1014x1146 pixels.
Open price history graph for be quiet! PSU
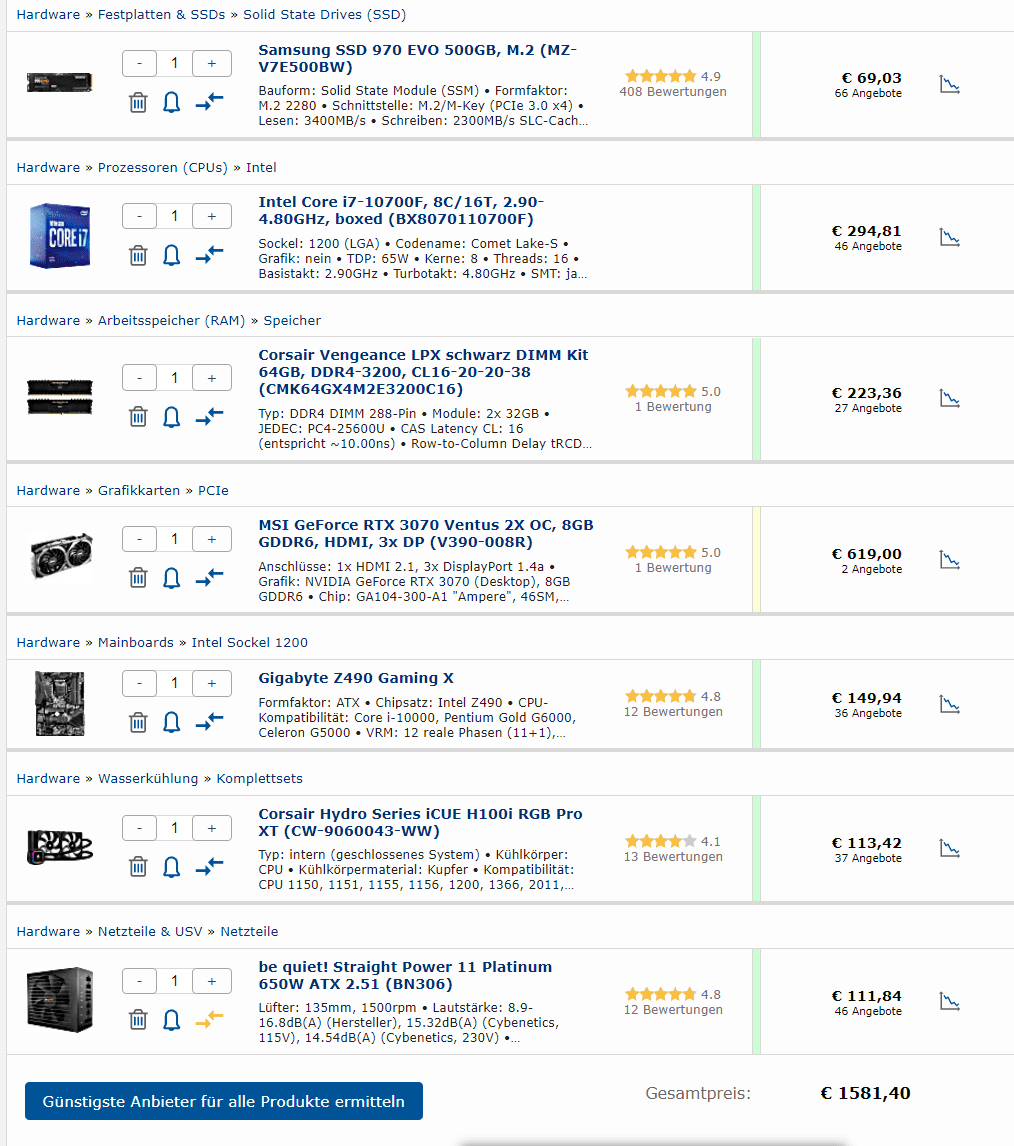[x=950, y=1001]
